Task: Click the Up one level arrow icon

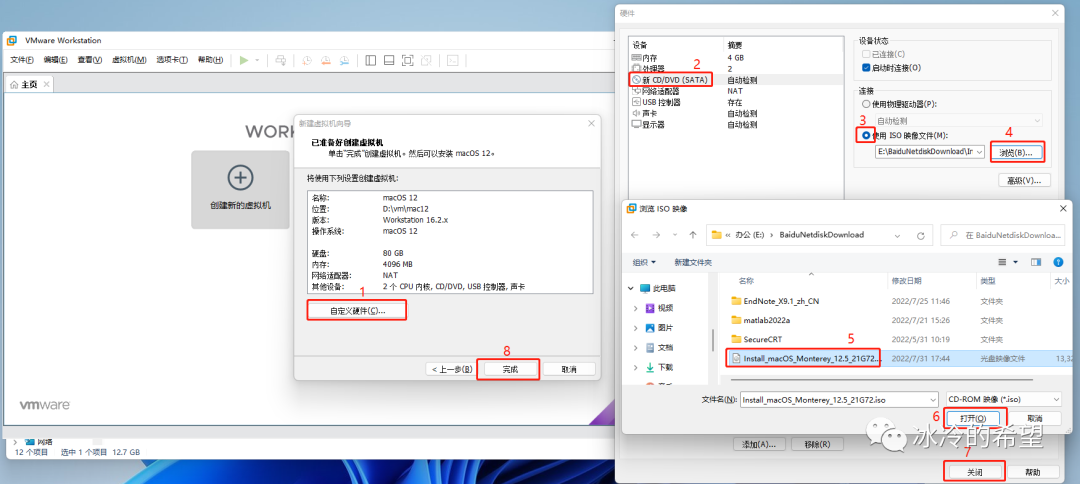Action: [694, 235]
